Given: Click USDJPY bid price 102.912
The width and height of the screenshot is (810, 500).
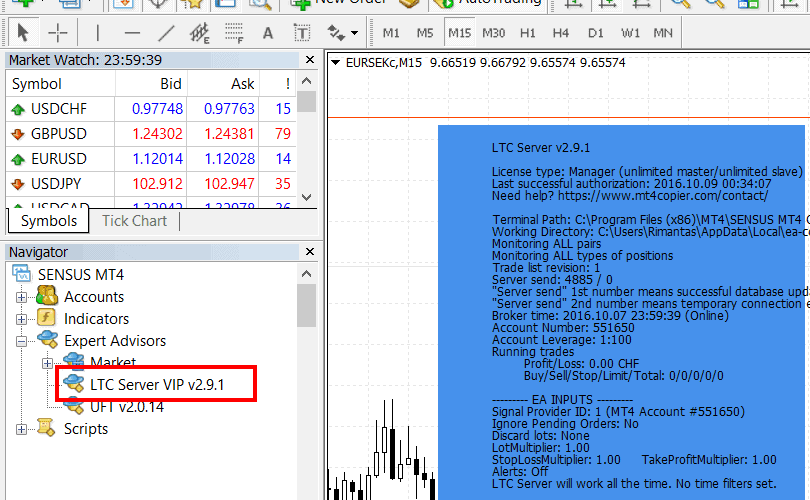Looking at the screenshot, I should coord(157,183).
